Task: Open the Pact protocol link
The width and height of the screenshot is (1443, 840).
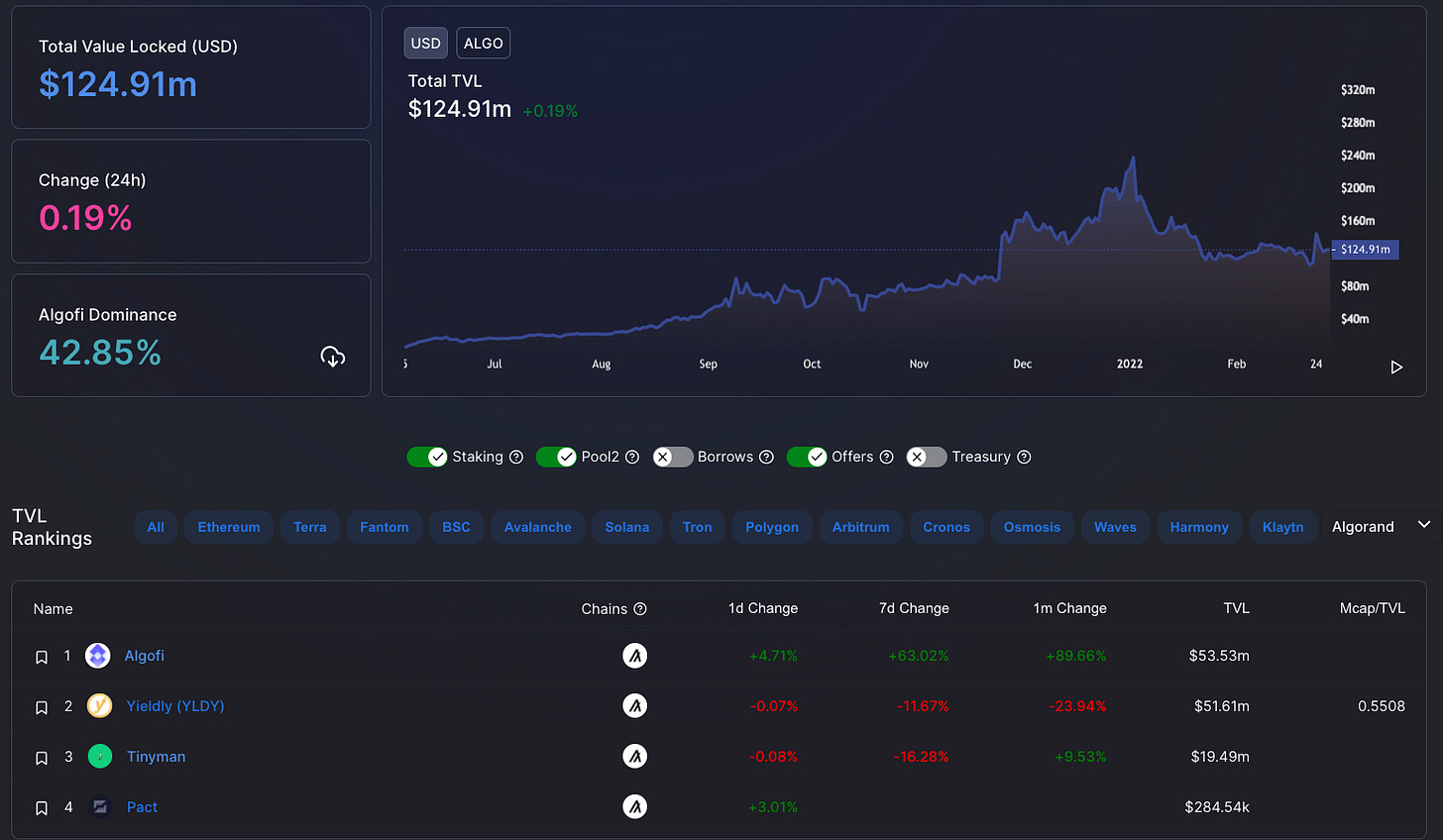Action: tap(143, 807)
